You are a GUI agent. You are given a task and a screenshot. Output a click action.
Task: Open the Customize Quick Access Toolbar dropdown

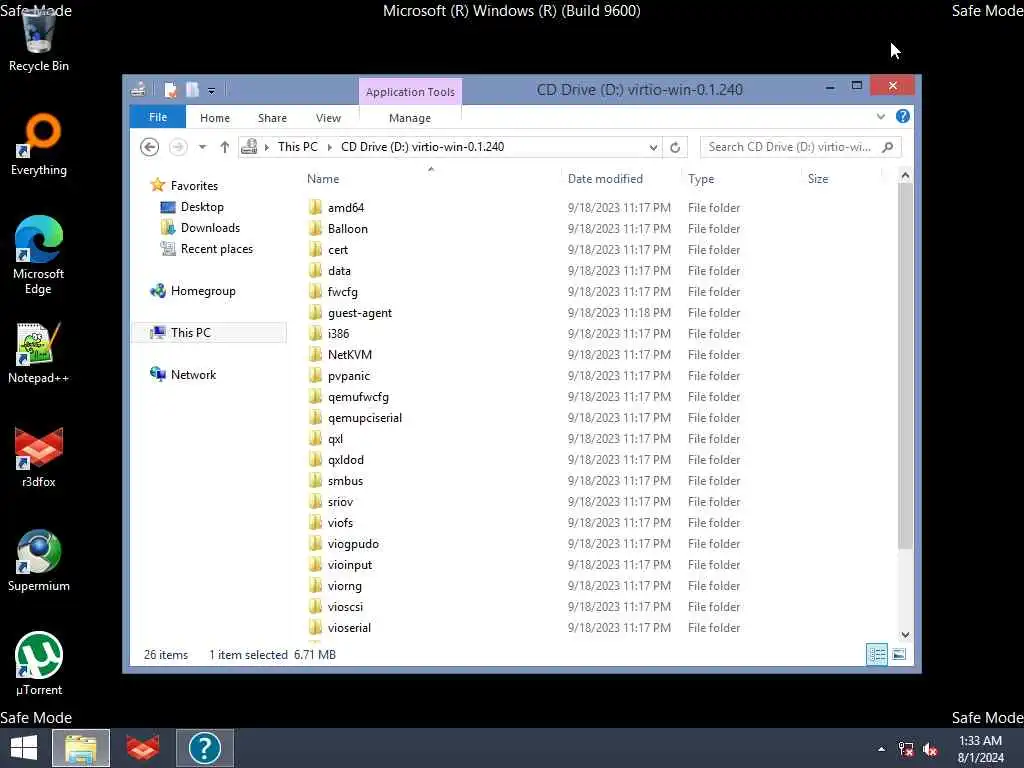212,91
